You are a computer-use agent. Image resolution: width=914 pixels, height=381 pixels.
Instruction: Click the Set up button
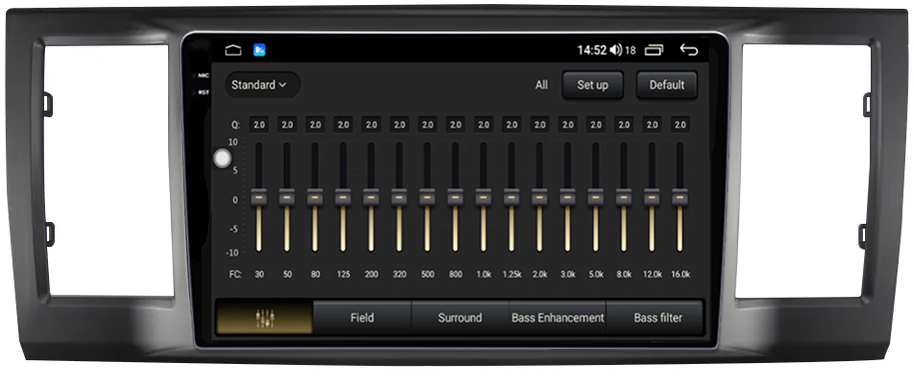tap(592, 85)
